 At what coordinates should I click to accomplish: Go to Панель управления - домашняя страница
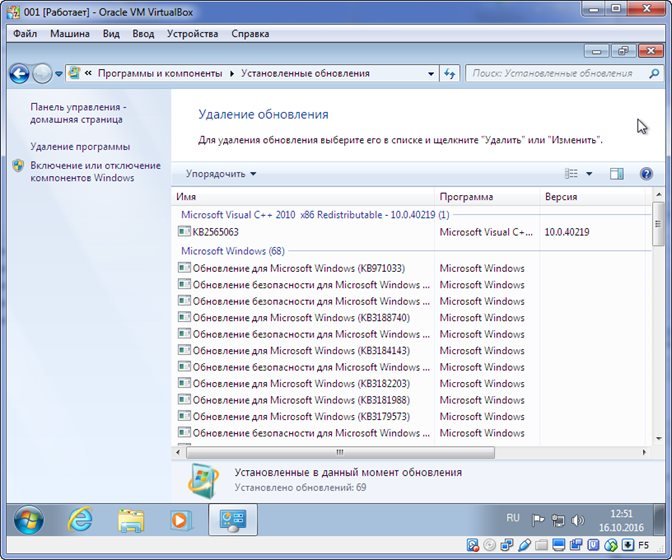pyautogui.click(x=78, y=113)
